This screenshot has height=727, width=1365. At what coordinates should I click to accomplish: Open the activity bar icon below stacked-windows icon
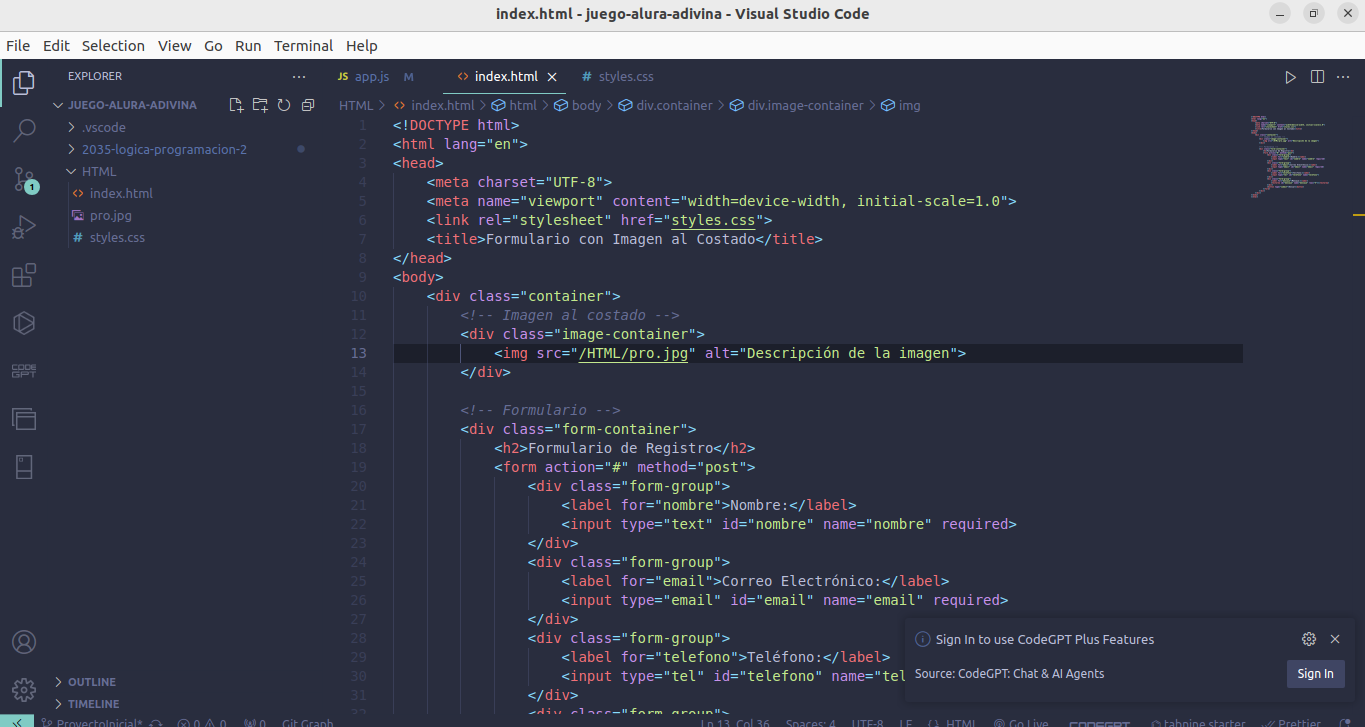pos(24,467)
